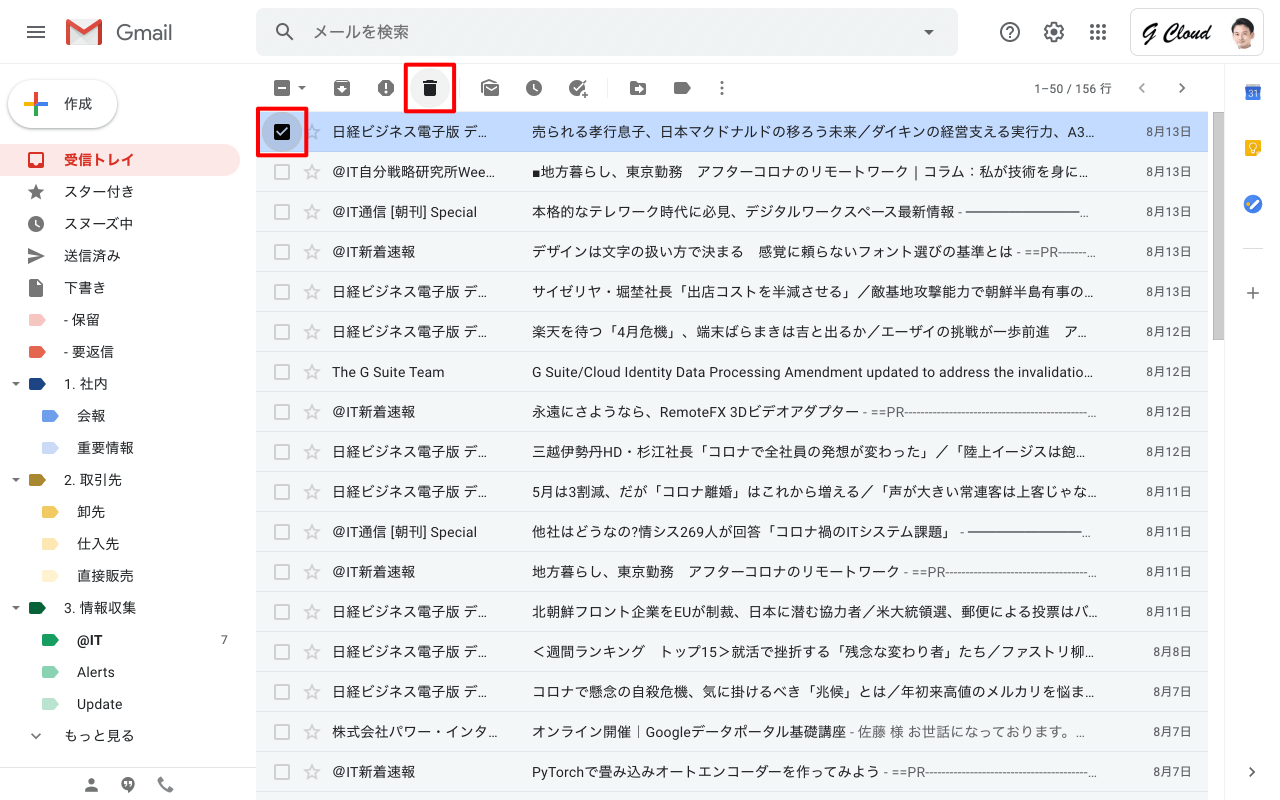Screen dimensions: 1280x800
Task: Collapse side panel with bottom chevron
Action: [x=1252, y=772]
